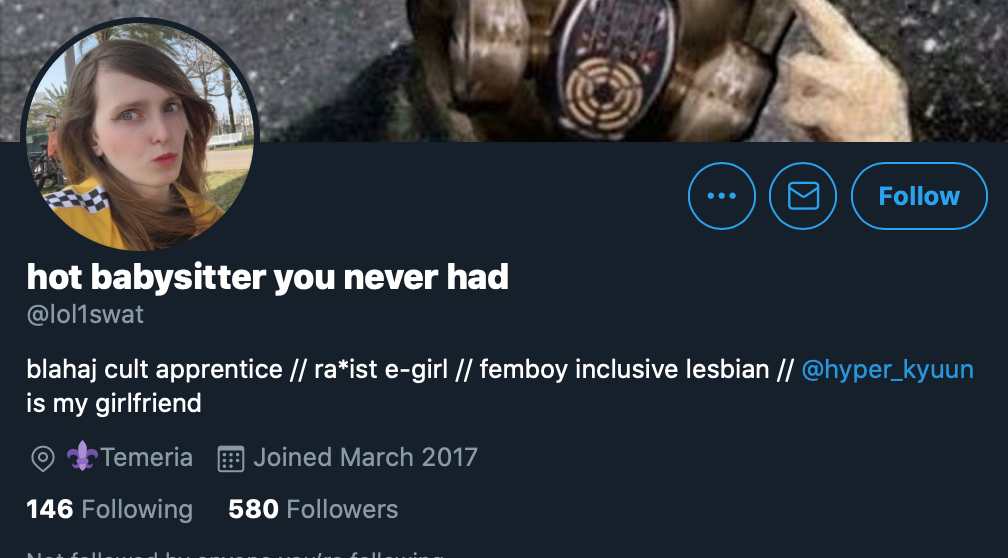Click the femboy inclusive lesbian bio phrase
Image resolution: width=1008 pixels, height=558 pixels.
624,370
